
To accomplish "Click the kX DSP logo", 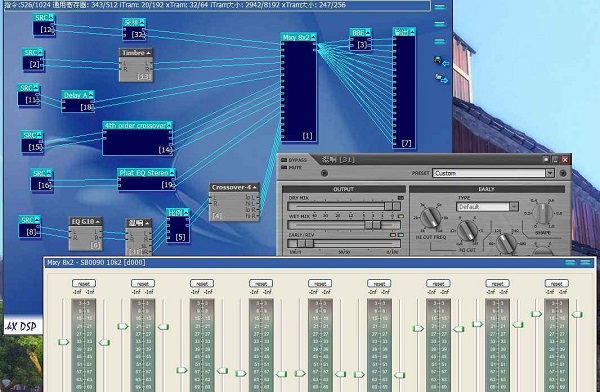I will (21, 326).
